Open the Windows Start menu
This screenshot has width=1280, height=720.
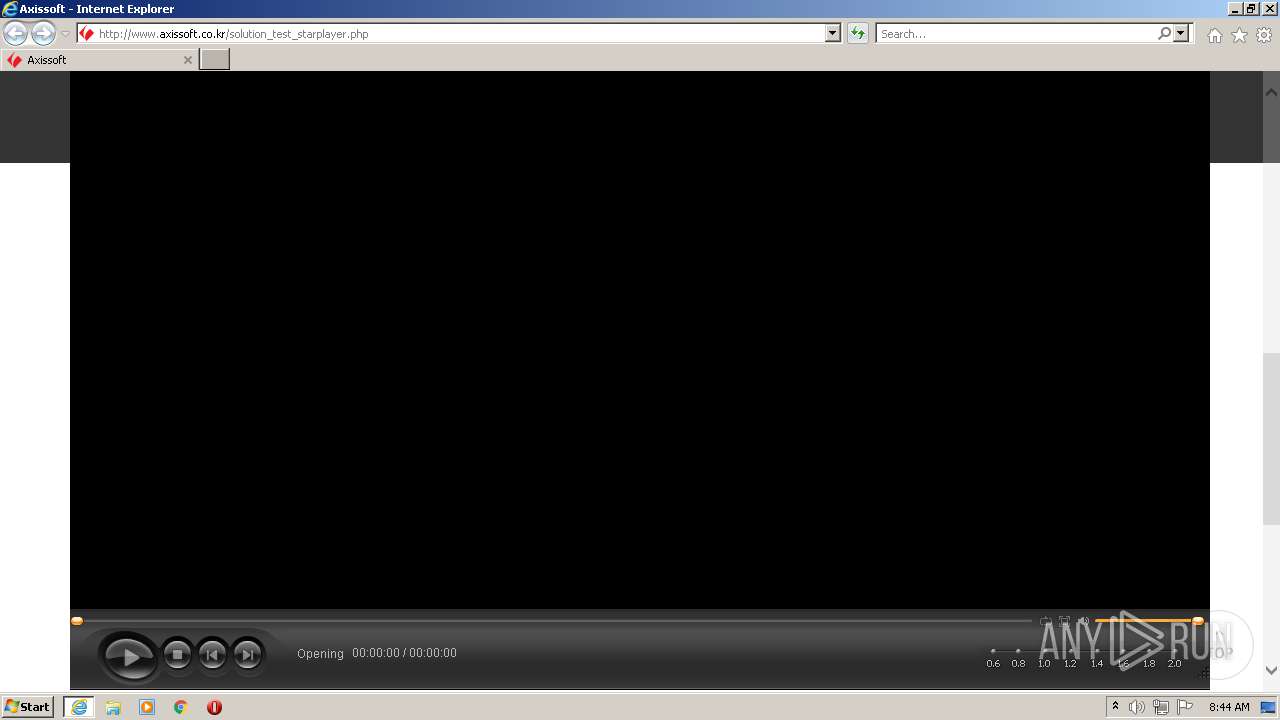27,706
